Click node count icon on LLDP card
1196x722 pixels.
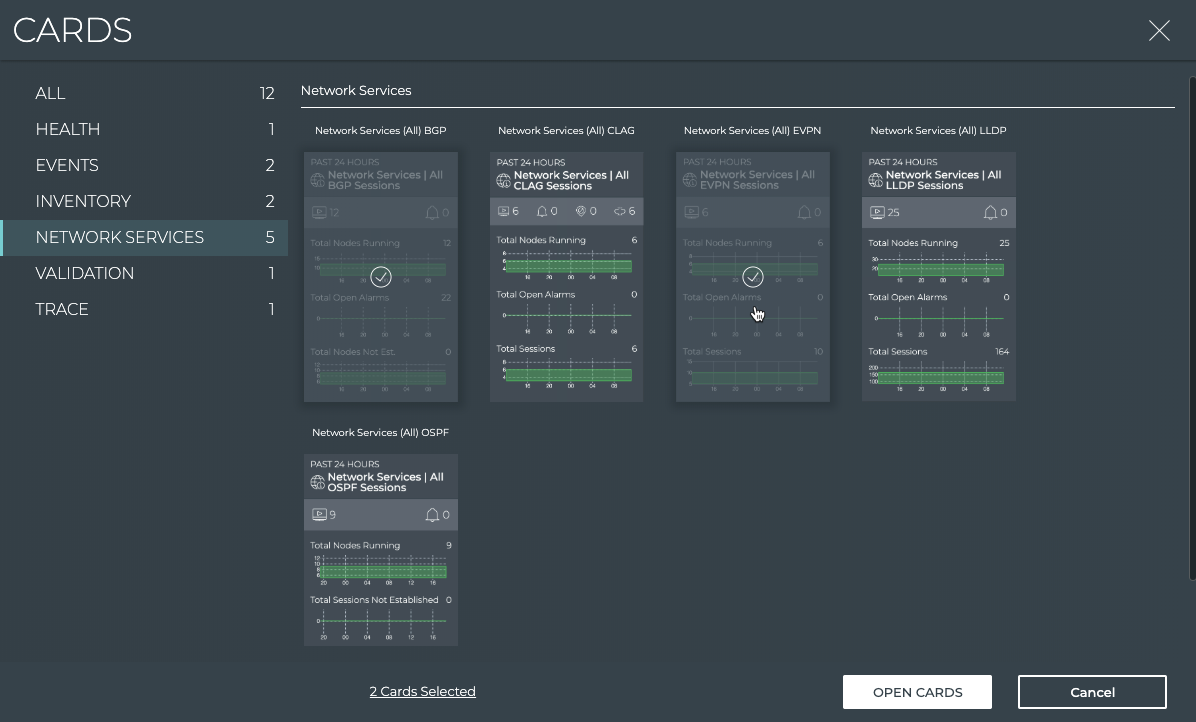[x=877, y=213]
